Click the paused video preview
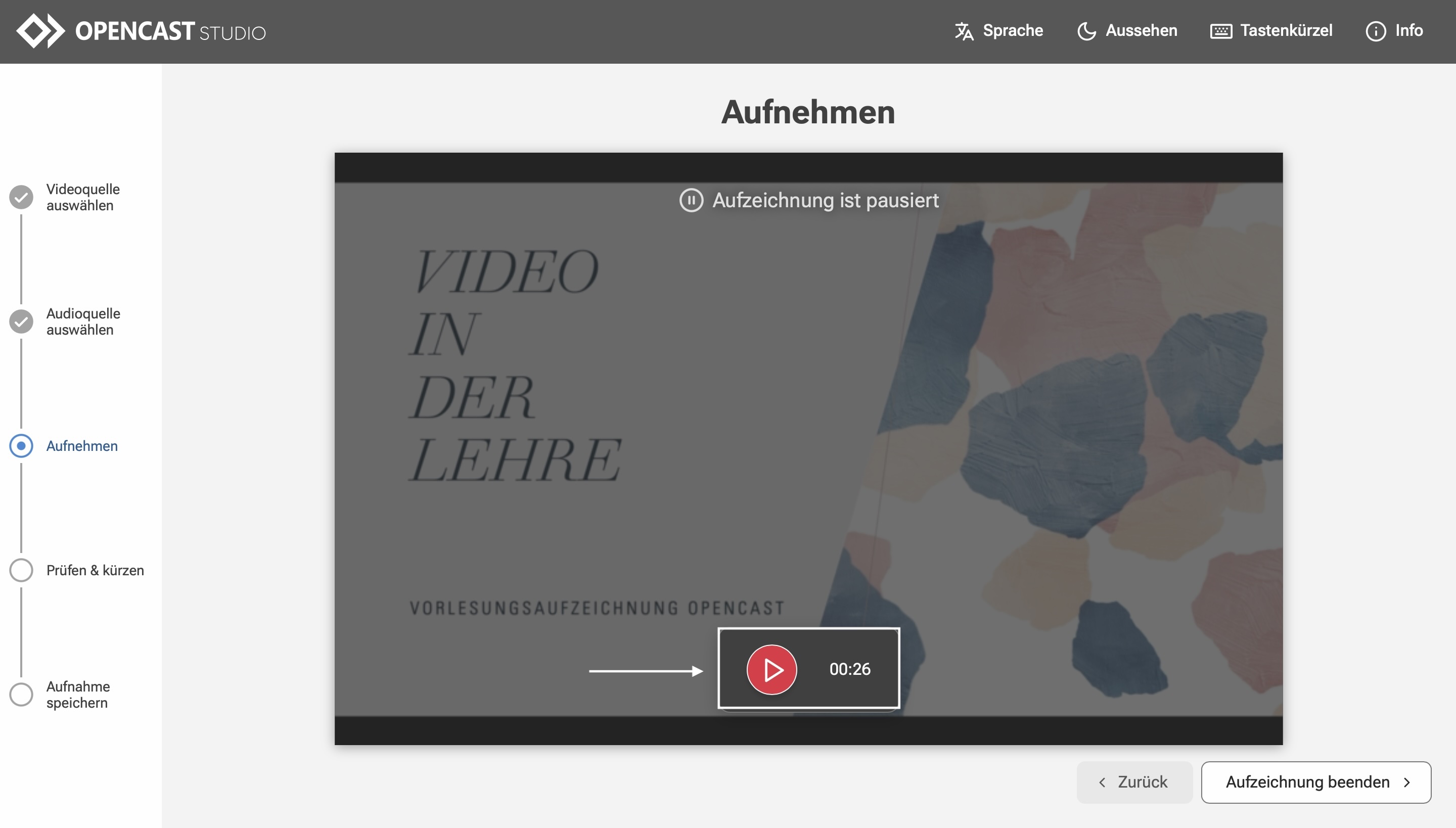Viewport: 1456px width, 828px height. pos(808,448)
